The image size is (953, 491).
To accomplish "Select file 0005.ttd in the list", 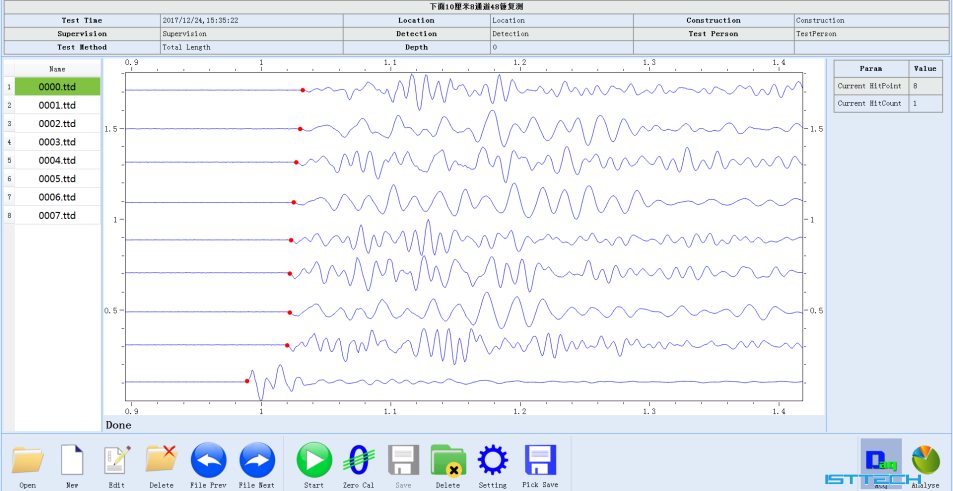I will click(x=57, y=179).
